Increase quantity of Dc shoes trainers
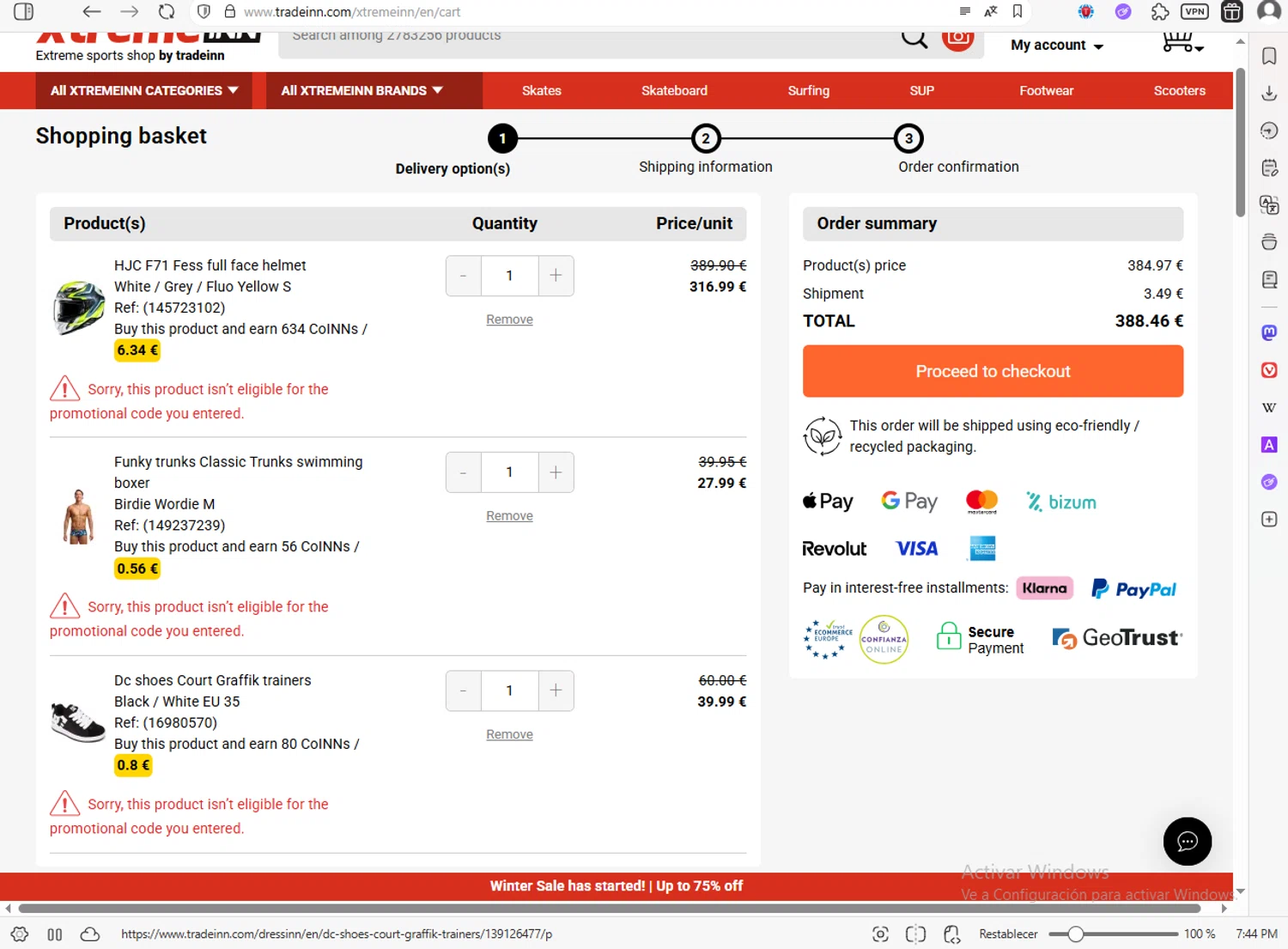This screenshot has height=949, width=1288. [x=556, y=690]
